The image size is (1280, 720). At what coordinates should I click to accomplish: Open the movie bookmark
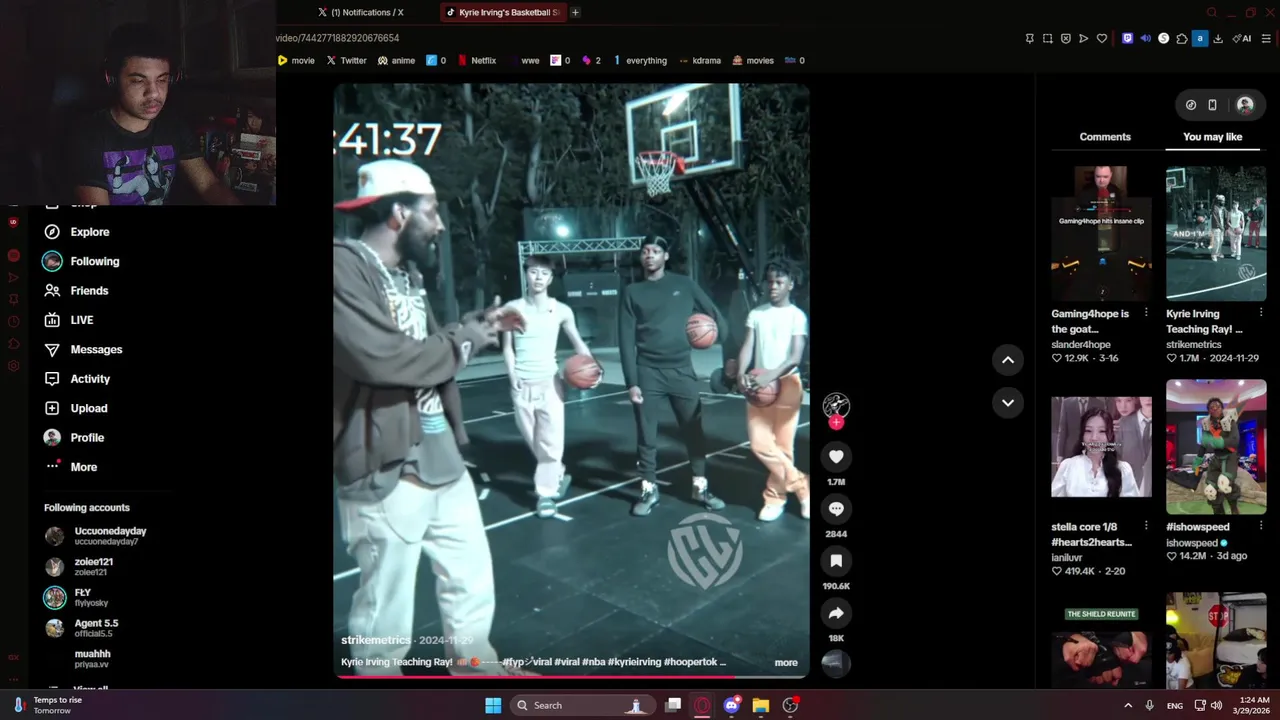(296, 60)
